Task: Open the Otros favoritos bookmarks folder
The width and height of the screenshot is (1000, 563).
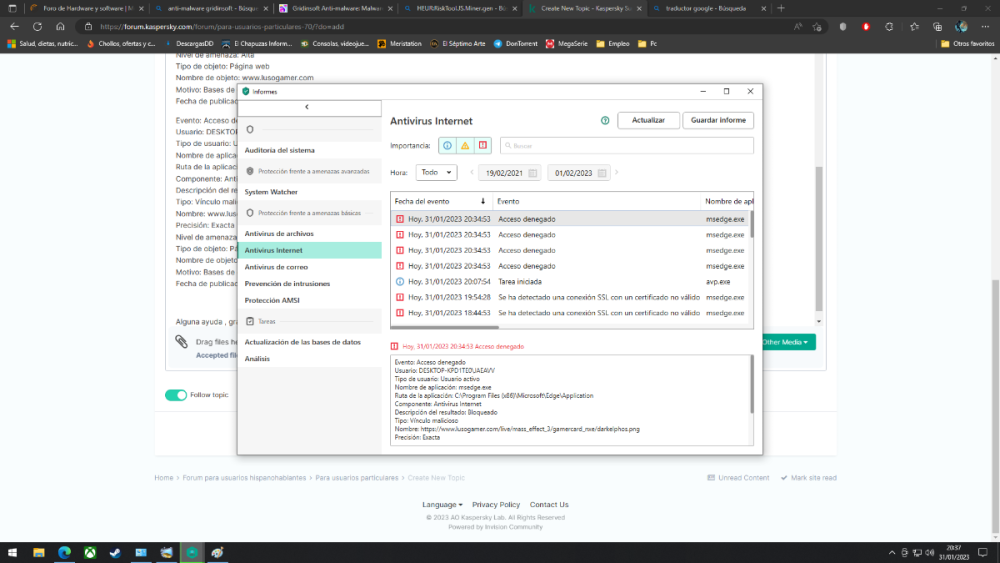Action: click(967, 43)
